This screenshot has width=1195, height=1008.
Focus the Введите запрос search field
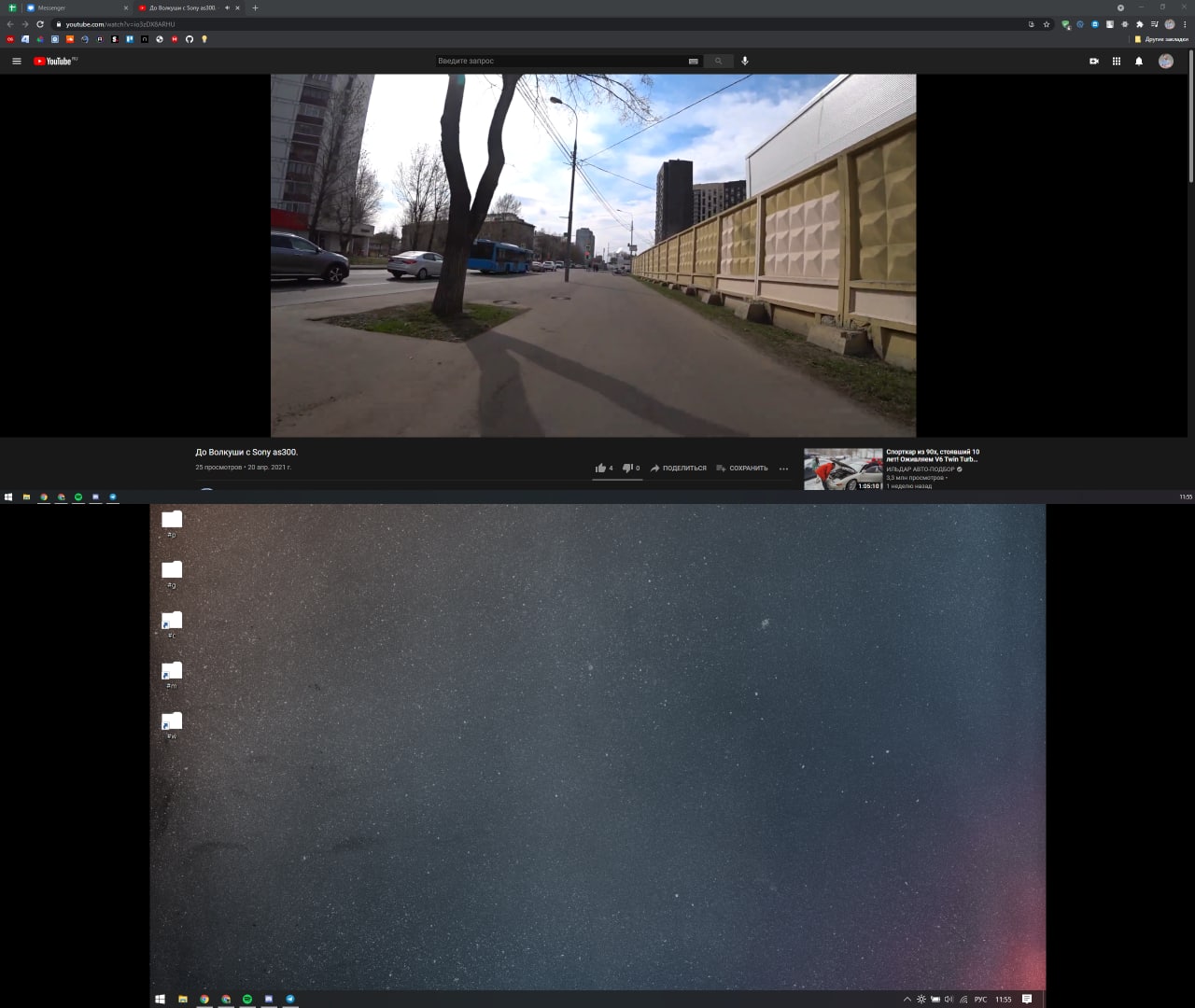(x=560, y=61)
